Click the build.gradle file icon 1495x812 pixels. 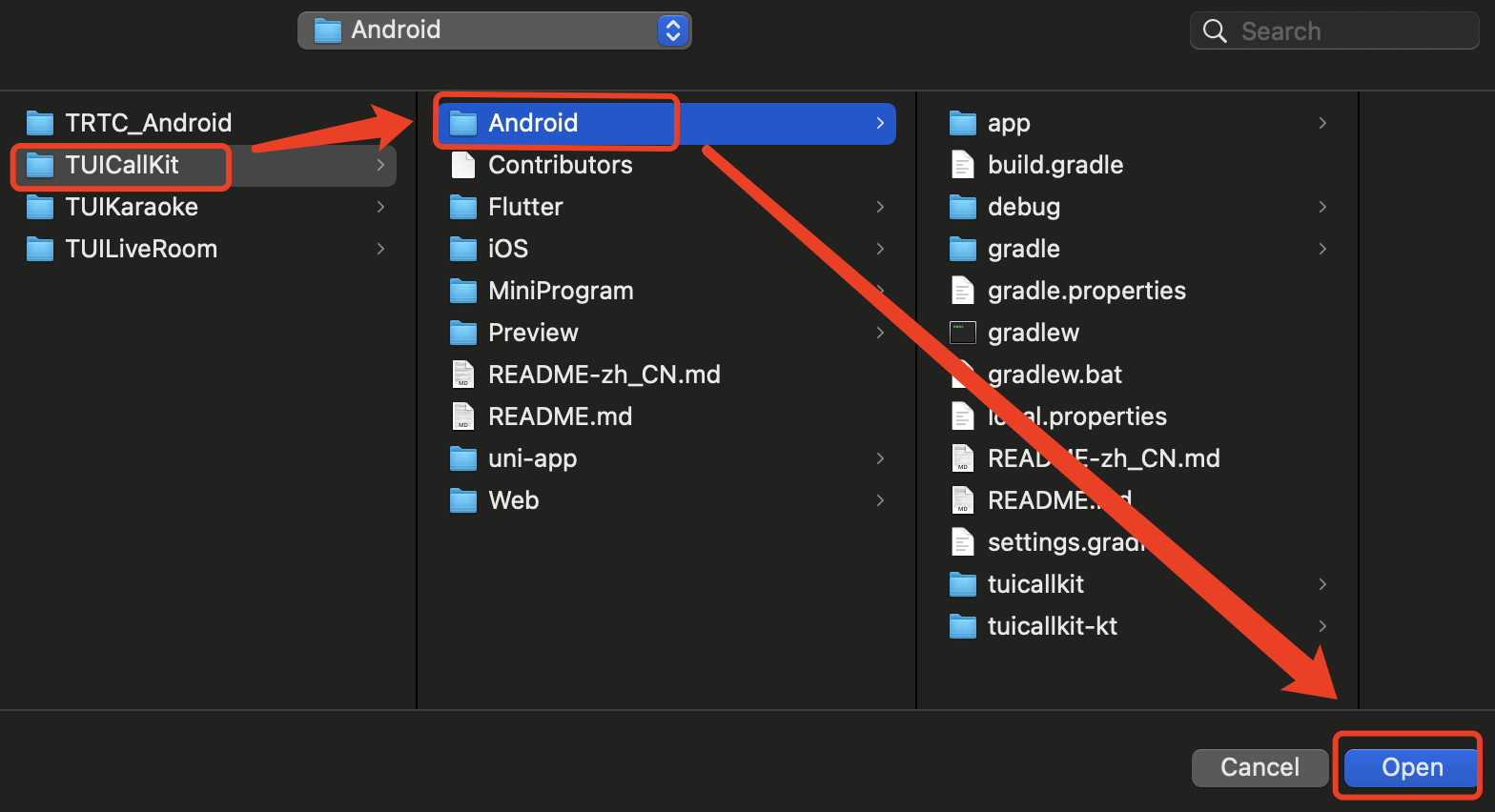pos(963,165)
